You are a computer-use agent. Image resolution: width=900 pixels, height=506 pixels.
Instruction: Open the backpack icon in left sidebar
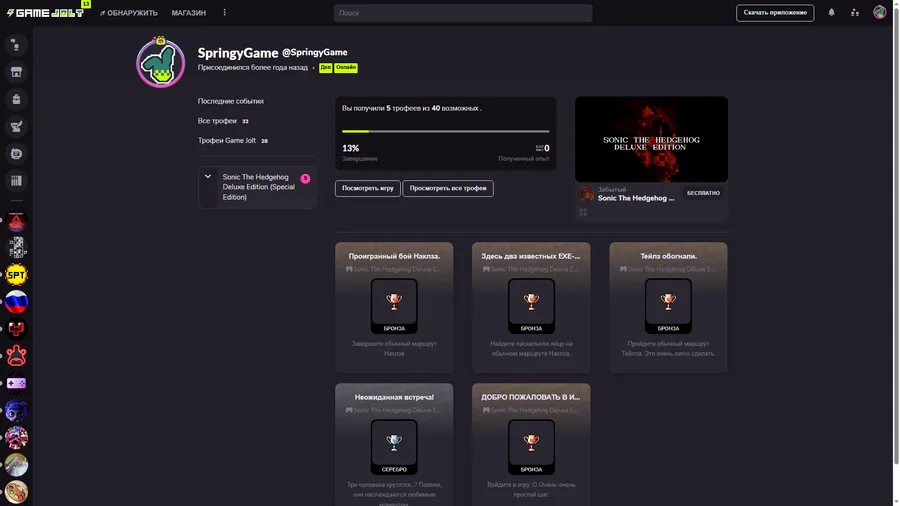(16, 99)
